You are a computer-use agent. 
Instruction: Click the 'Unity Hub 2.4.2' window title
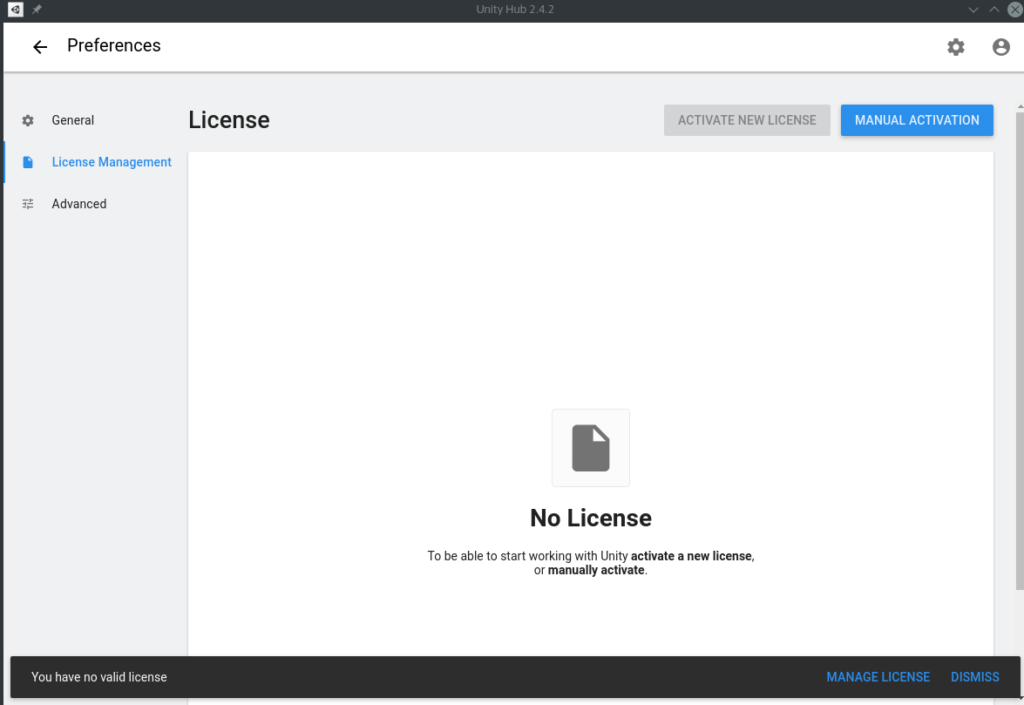tap(515, 9)
